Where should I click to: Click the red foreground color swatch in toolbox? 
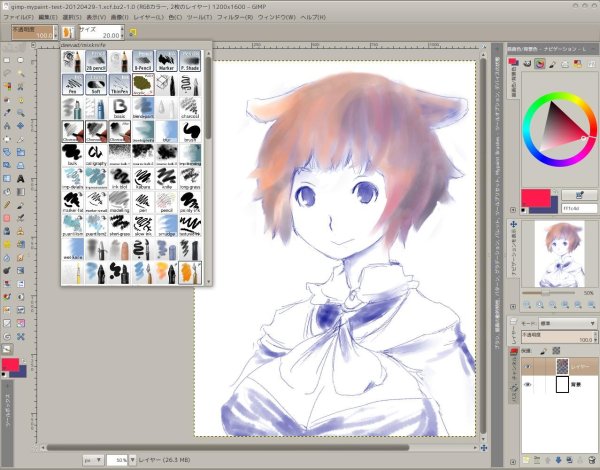[10, 364]
